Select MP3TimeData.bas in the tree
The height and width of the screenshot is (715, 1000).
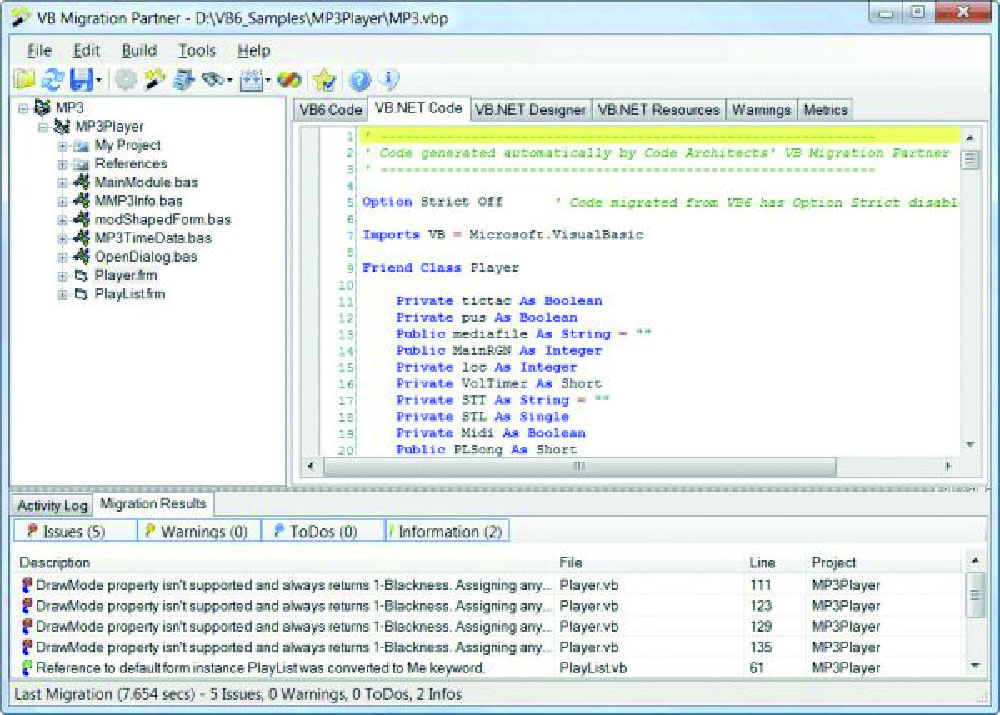153,238
